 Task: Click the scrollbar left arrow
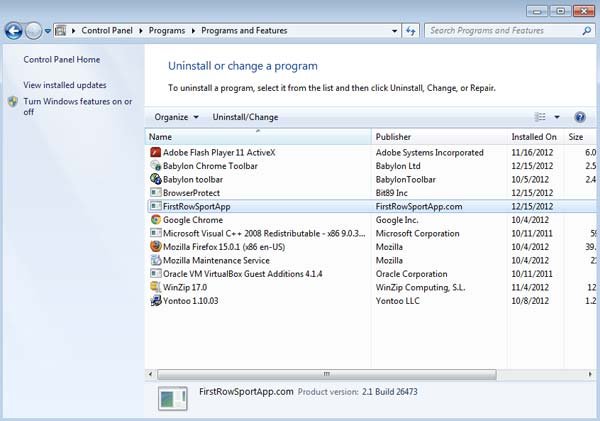150,374
